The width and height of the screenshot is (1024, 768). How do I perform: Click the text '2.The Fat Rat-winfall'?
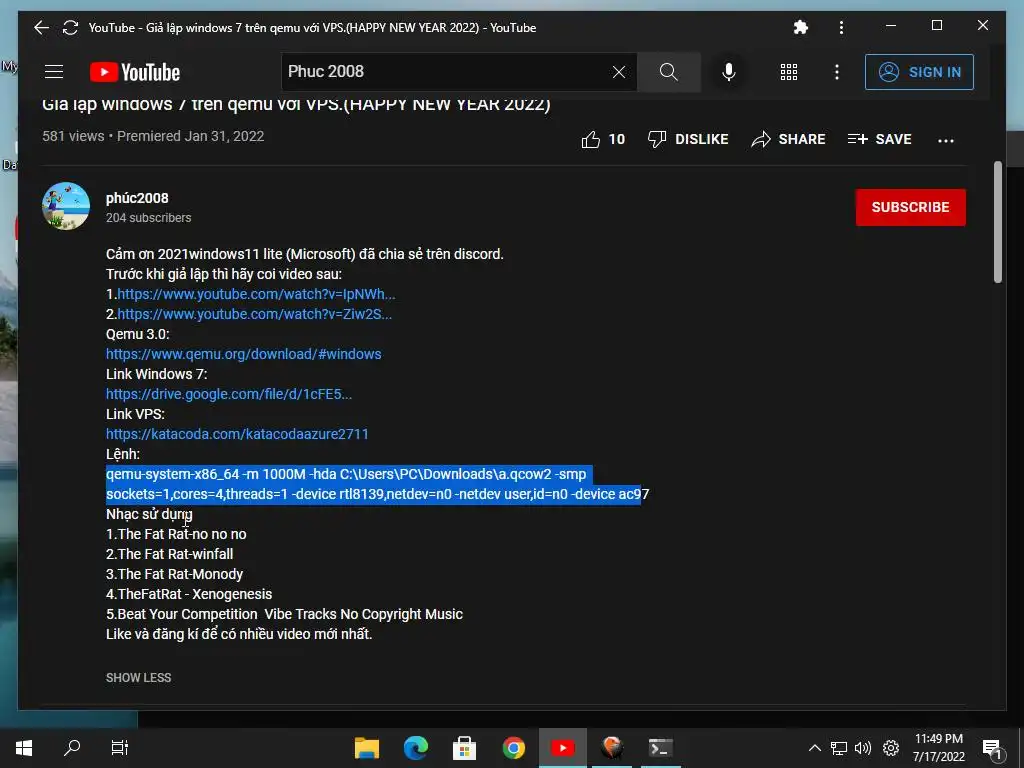click(x=170, y=554)
